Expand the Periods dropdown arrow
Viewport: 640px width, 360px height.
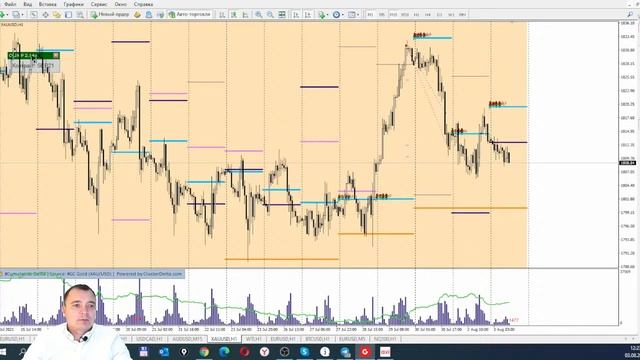[343, 15]
